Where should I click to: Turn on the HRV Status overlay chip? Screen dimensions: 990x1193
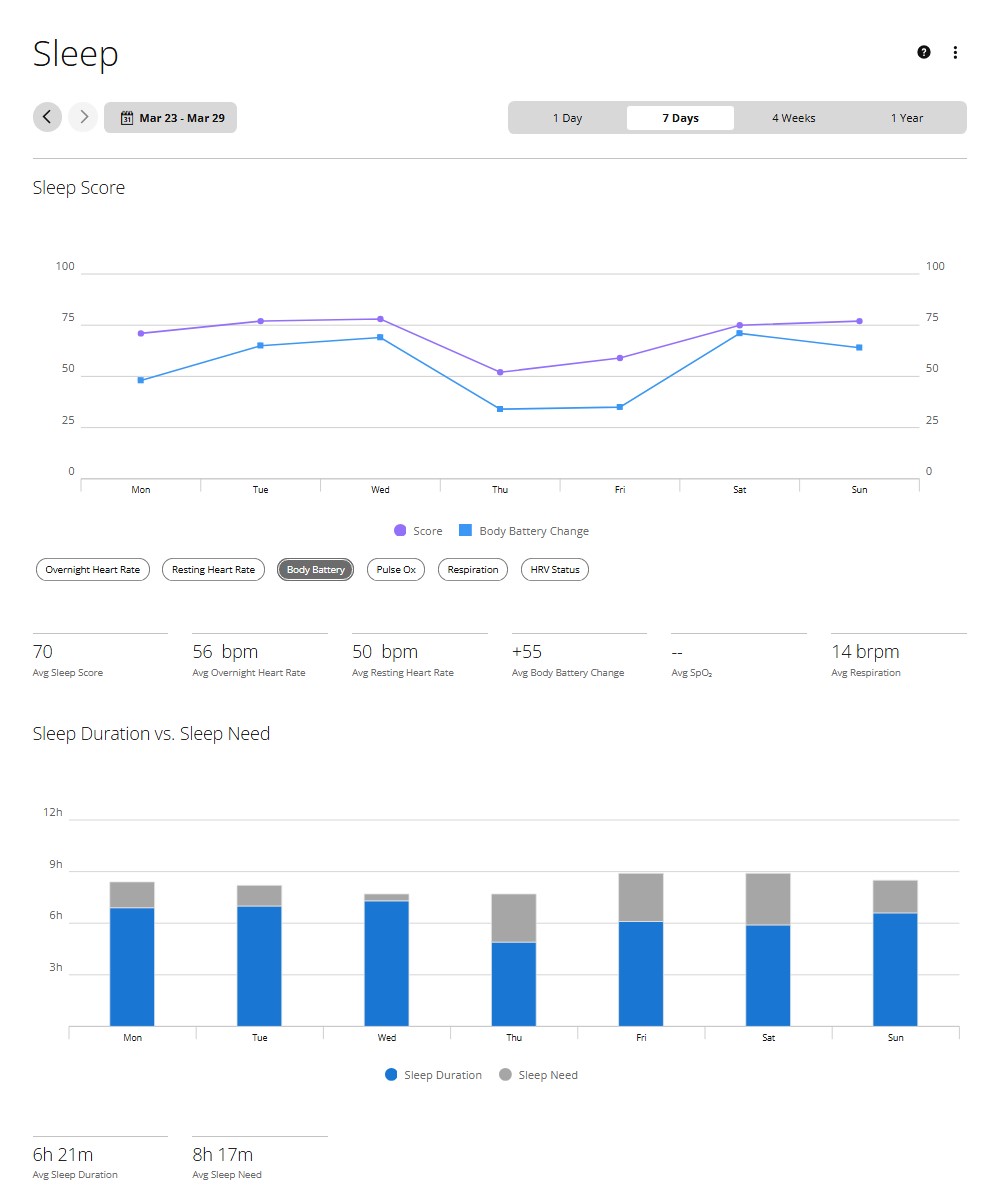[x=555, y=569]
